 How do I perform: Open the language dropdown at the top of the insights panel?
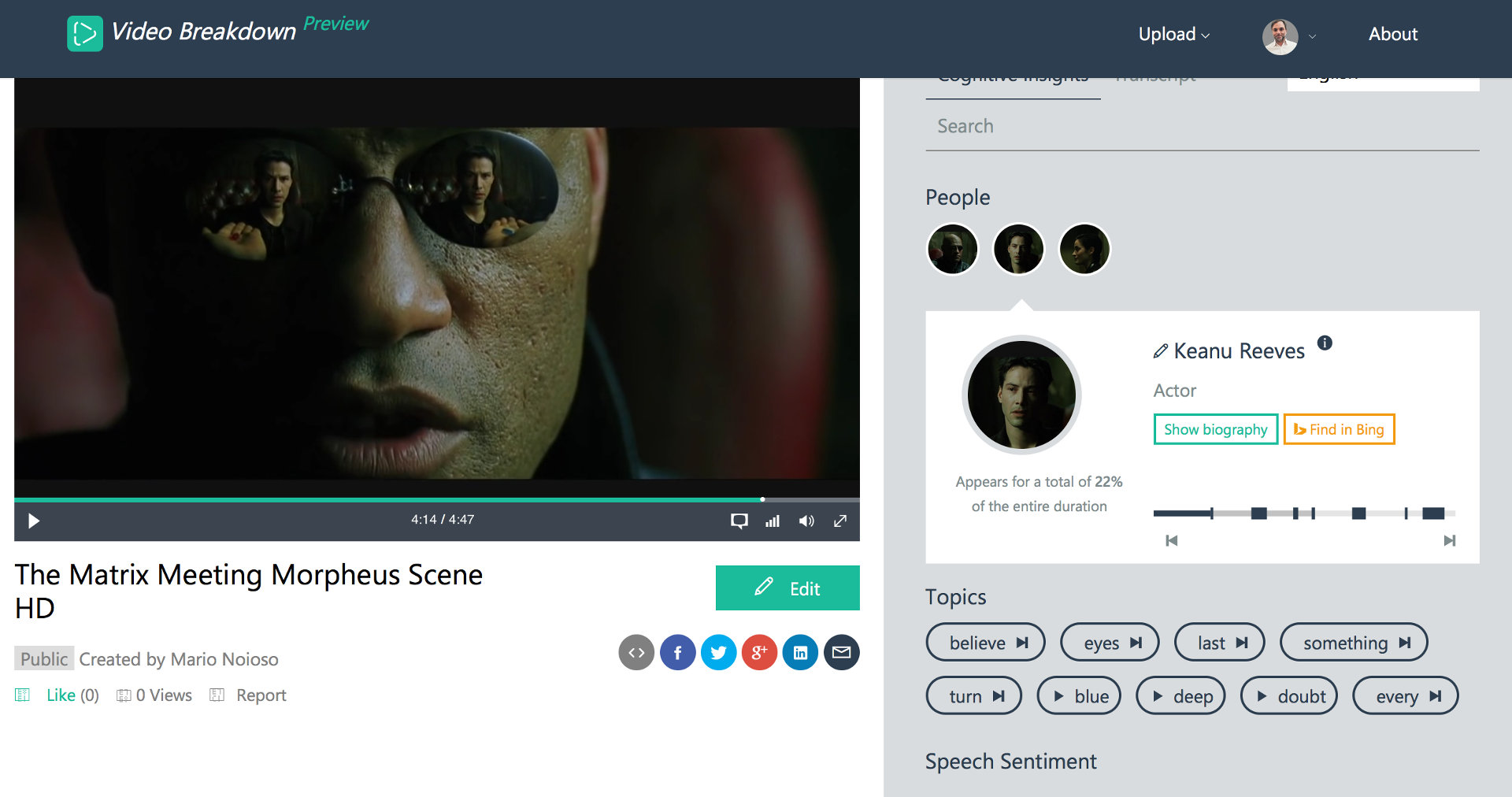(1383, 83)
